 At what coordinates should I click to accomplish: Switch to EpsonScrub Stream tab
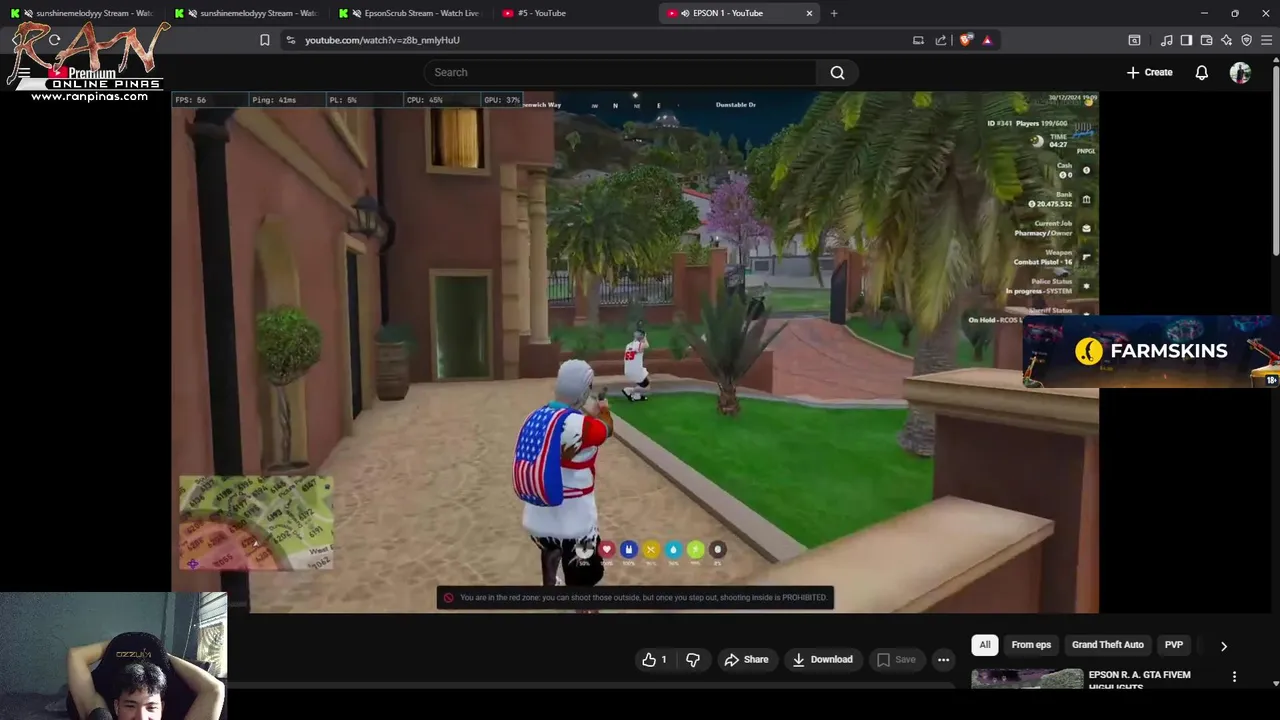(x=411, y=13)
